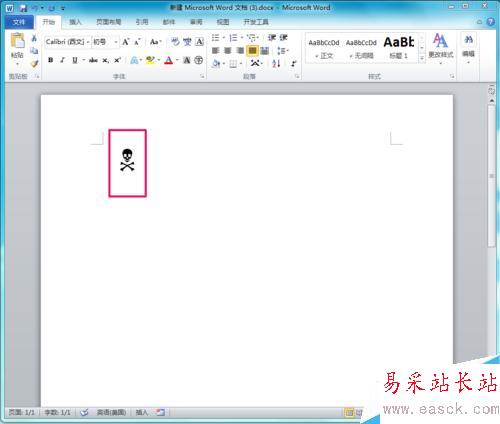
Task: Toggle highlighted Justify alignment button
Action: point(252,51)
